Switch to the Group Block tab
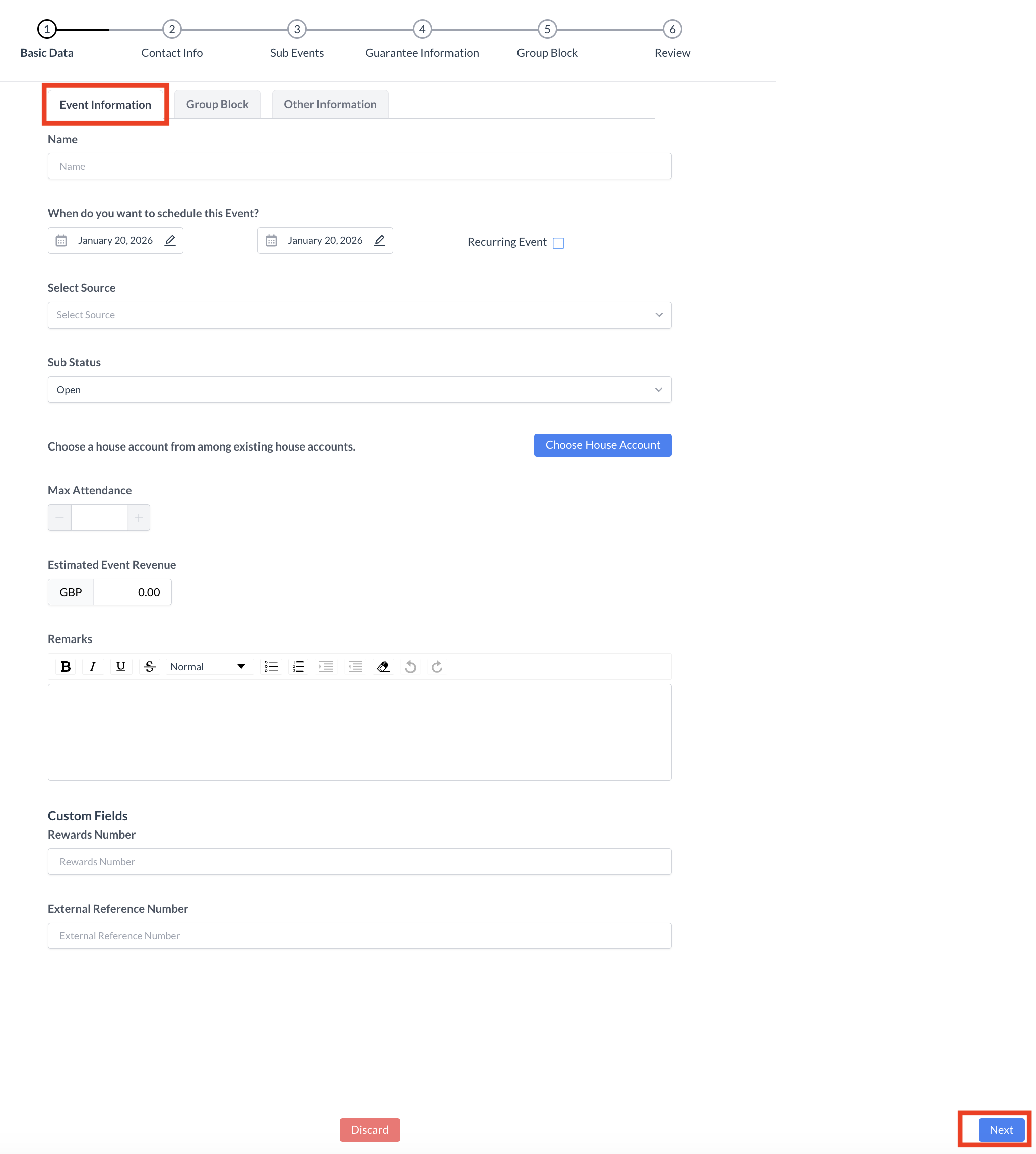 217,104
